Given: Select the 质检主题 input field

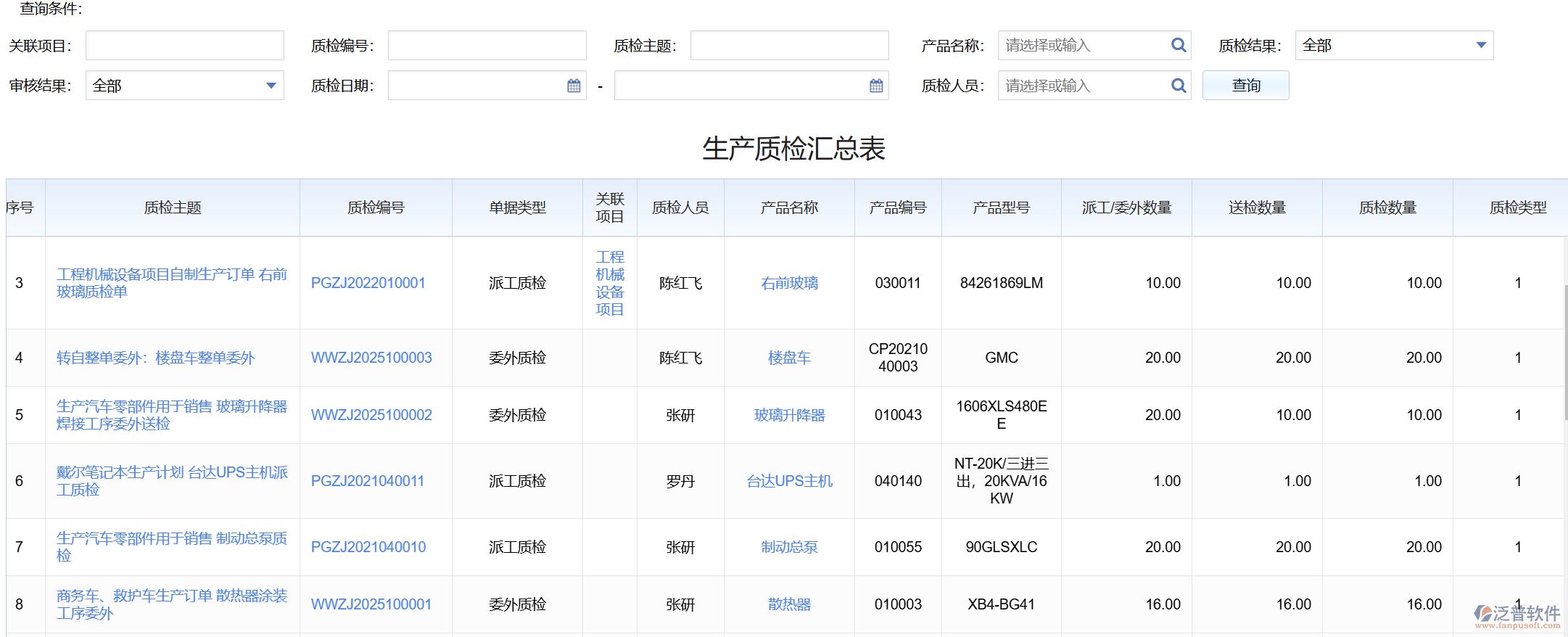Looking at the screenshot, I should pyautogui.click(x=789, y=46).
